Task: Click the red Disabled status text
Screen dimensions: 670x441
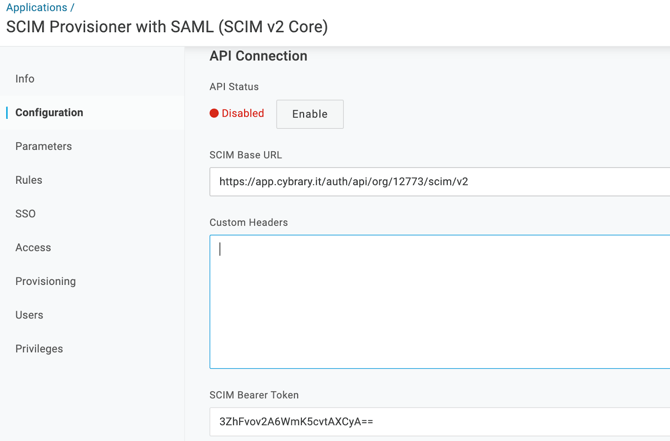Action: tap(243, 114)
